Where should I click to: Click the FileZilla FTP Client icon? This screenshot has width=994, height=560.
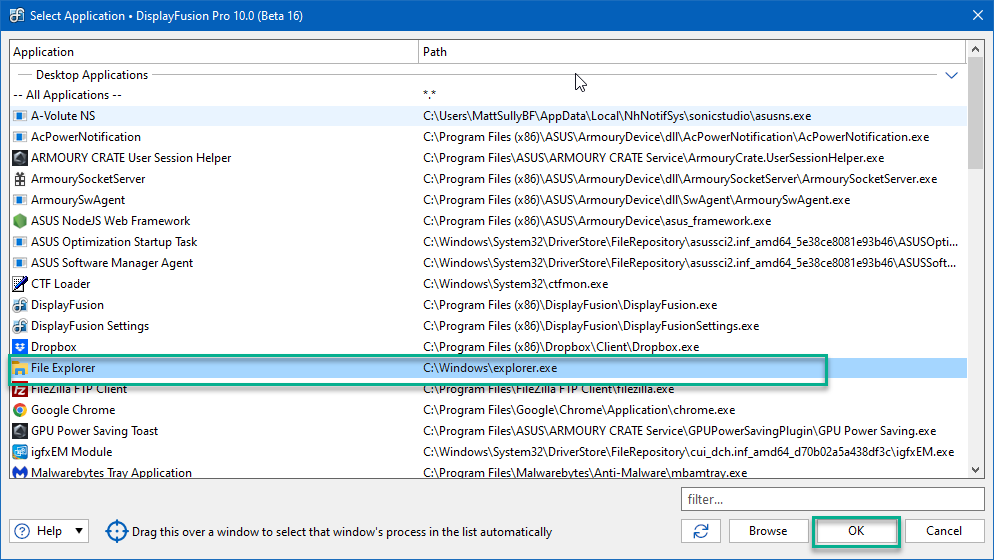tap(20, 389)
